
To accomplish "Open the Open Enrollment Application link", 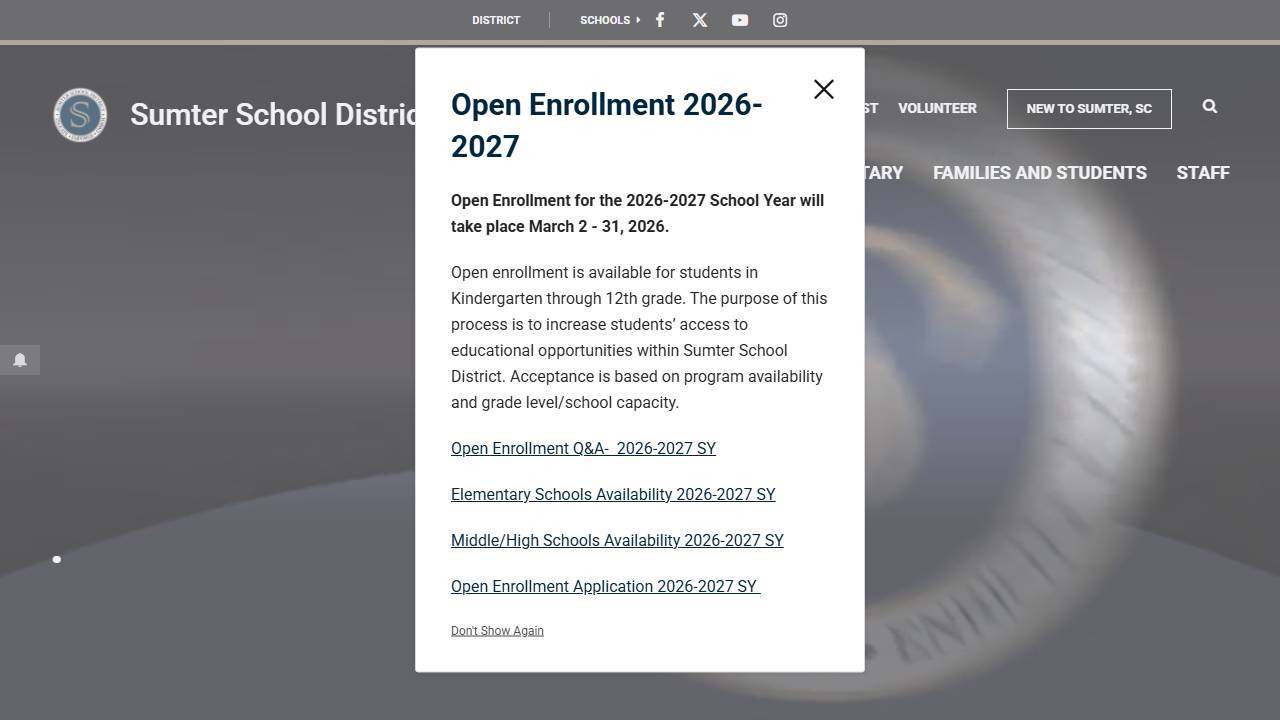I will click(x=605, y=587).
